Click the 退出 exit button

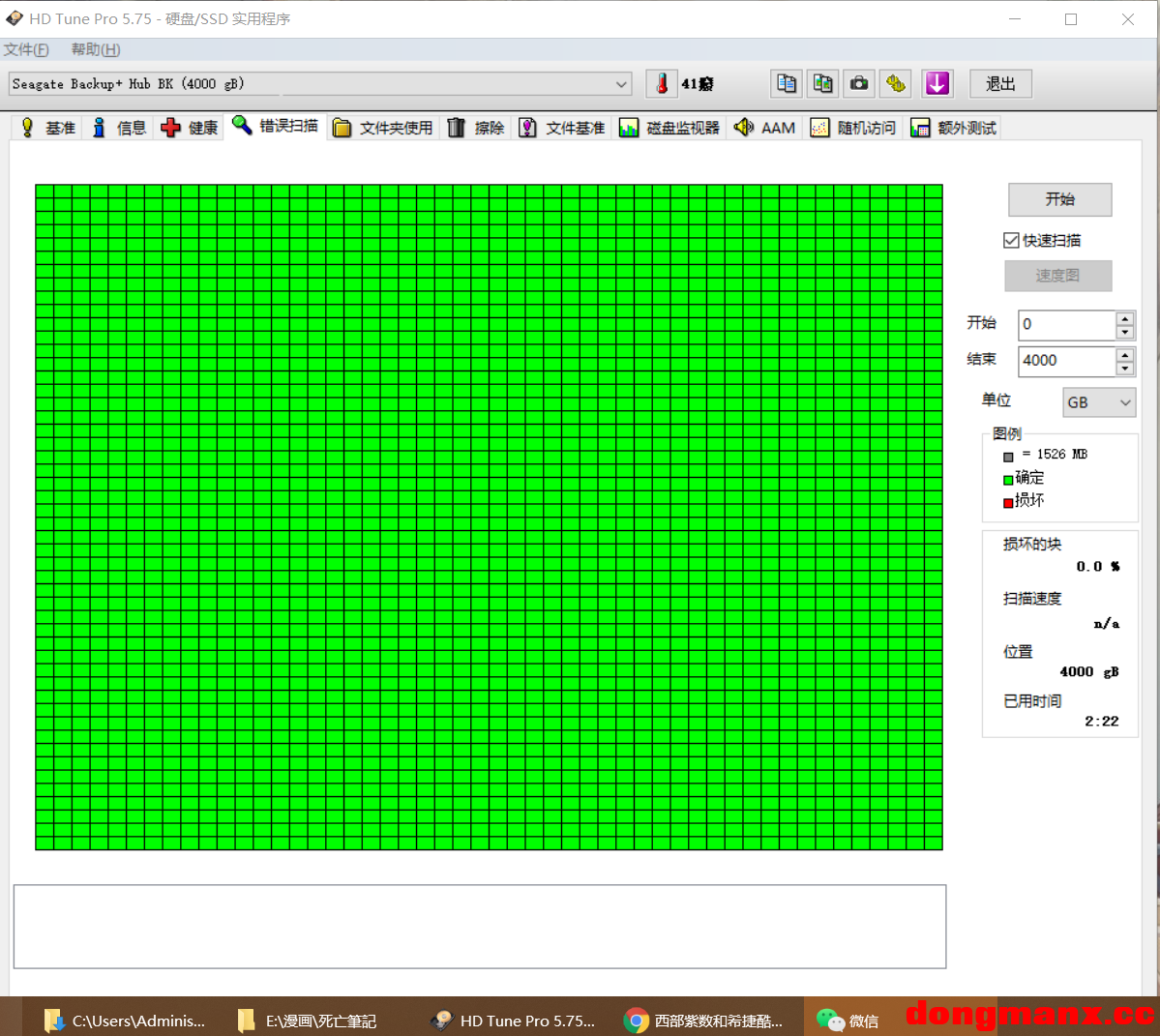[1000, 84]
